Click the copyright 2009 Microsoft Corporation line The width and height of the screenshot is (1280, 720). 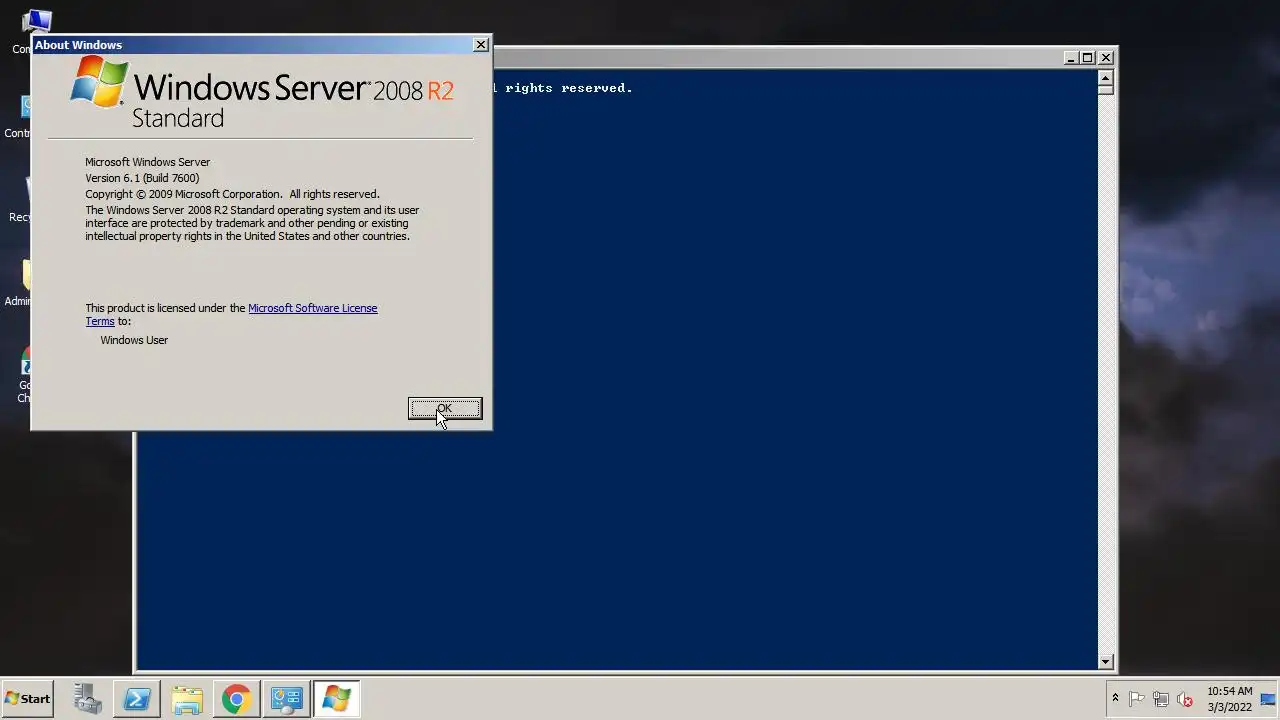point(232,194)
